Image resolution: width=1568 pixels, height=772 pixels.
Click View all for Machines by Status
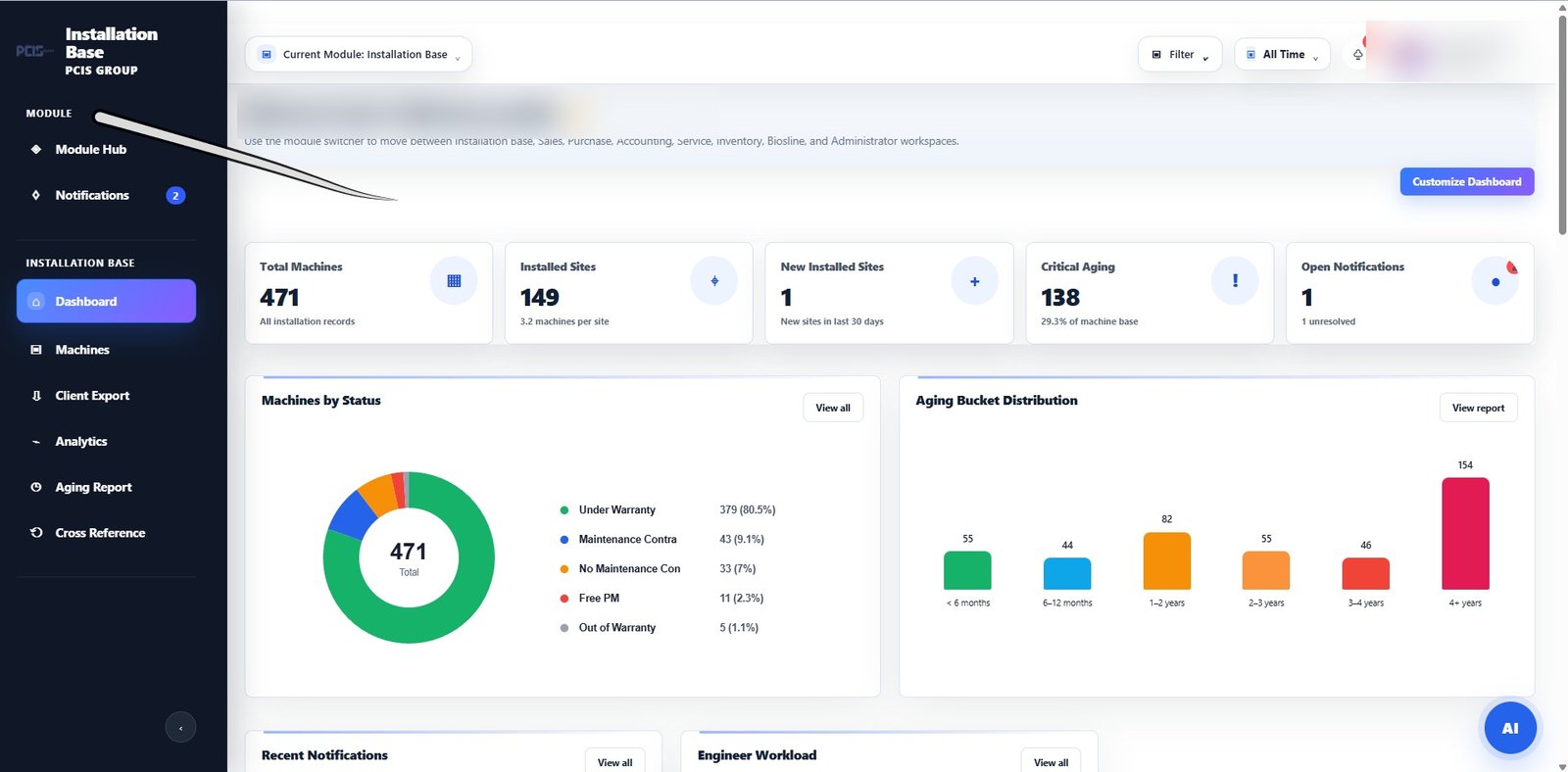tap(833, 408)
